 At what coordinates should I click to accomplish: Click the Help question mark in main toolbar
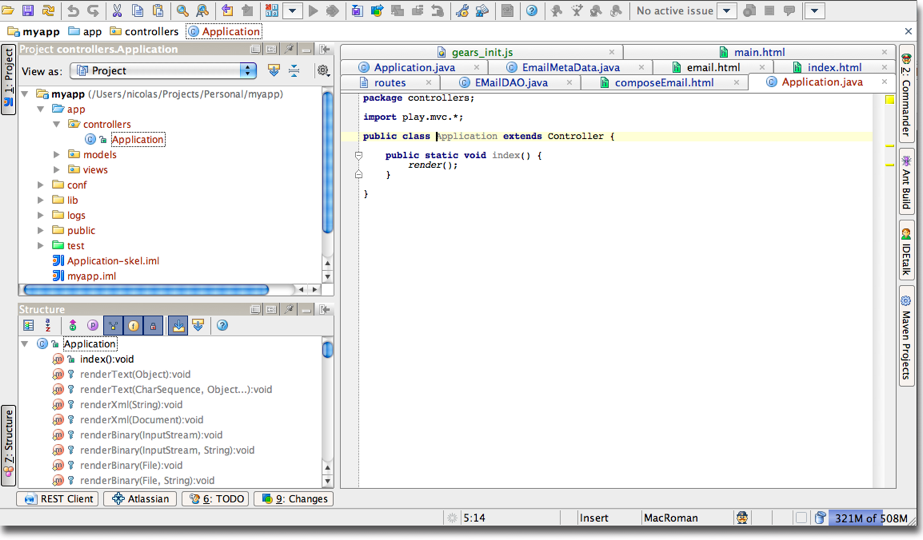click(x=532, y=11)
